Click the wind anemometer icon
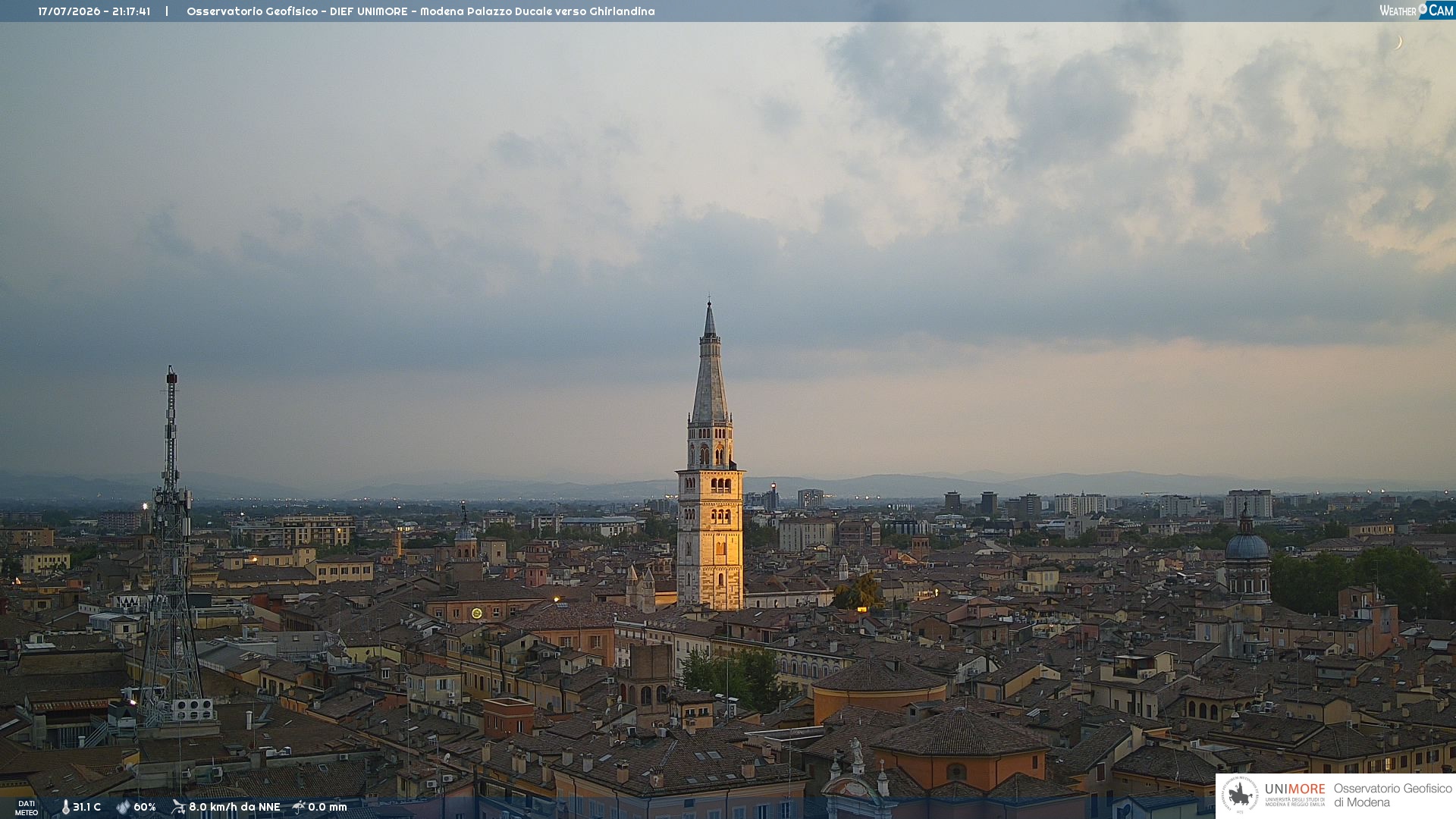The image size is (1456, 819). pyautogui.click(x=178, y=807)
